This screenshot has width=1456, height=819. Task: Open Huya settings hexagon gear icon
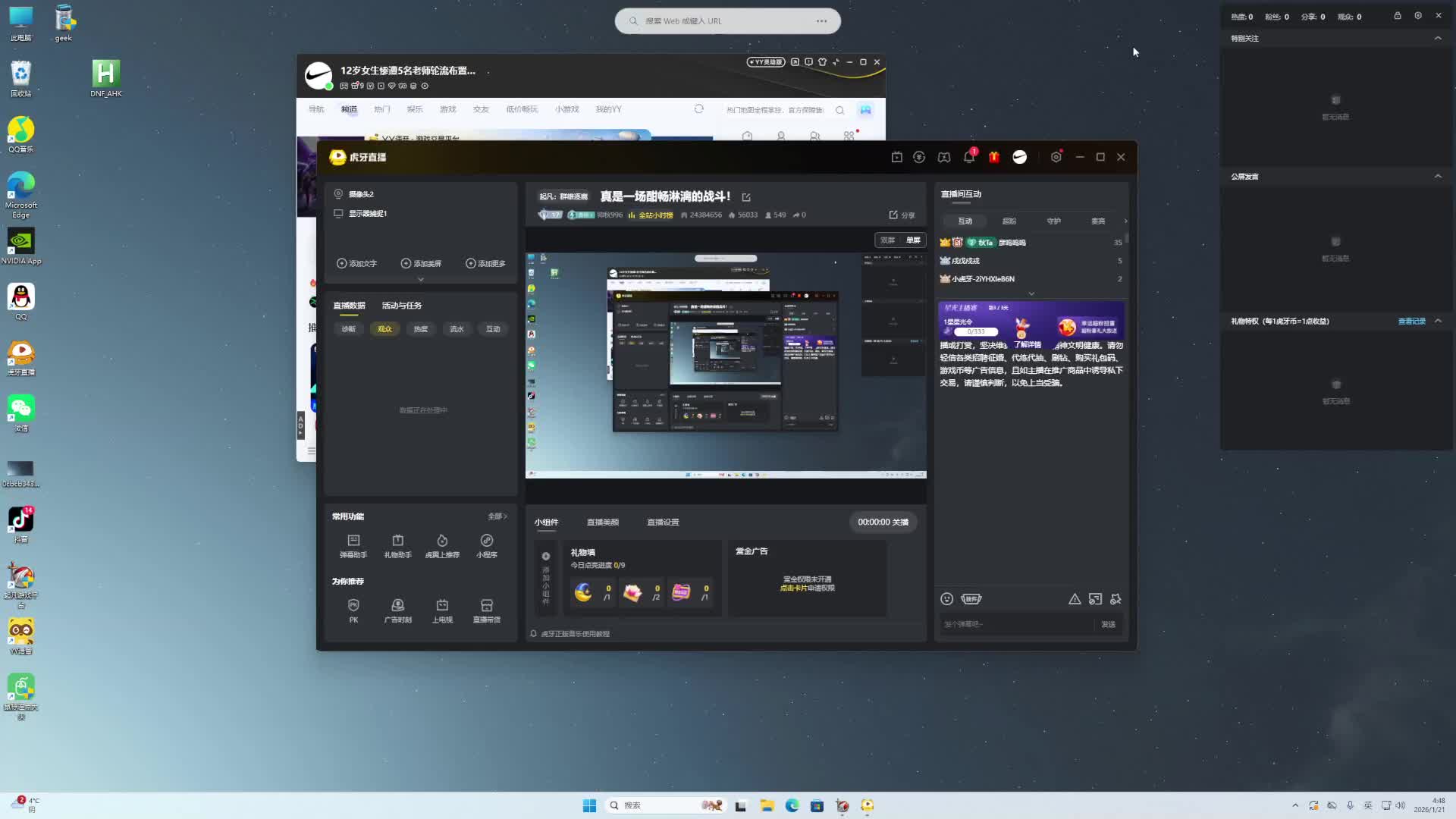coord(1056,157)
